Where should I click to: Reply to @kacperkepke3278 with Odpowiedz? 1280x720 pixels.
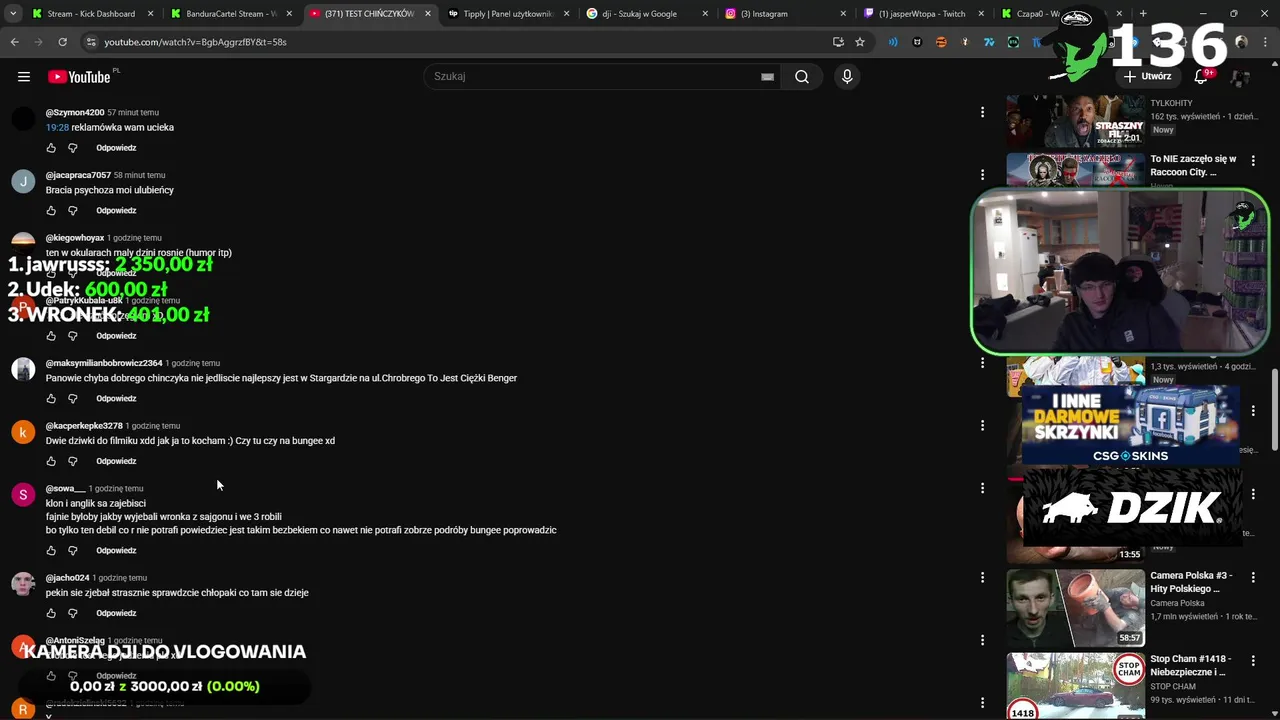coord(116,461)
